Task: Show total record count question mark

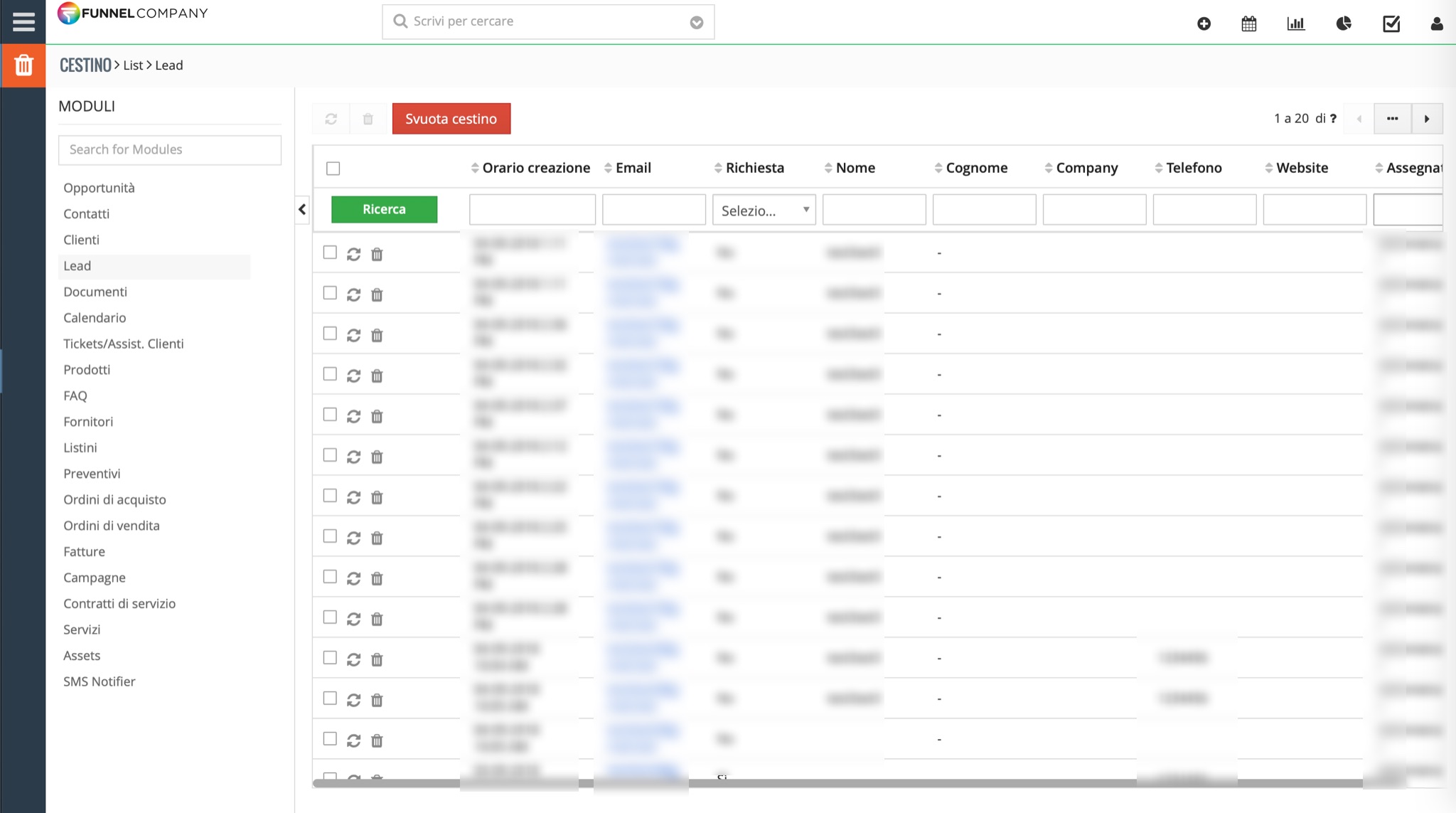Action: point(1333,119)
